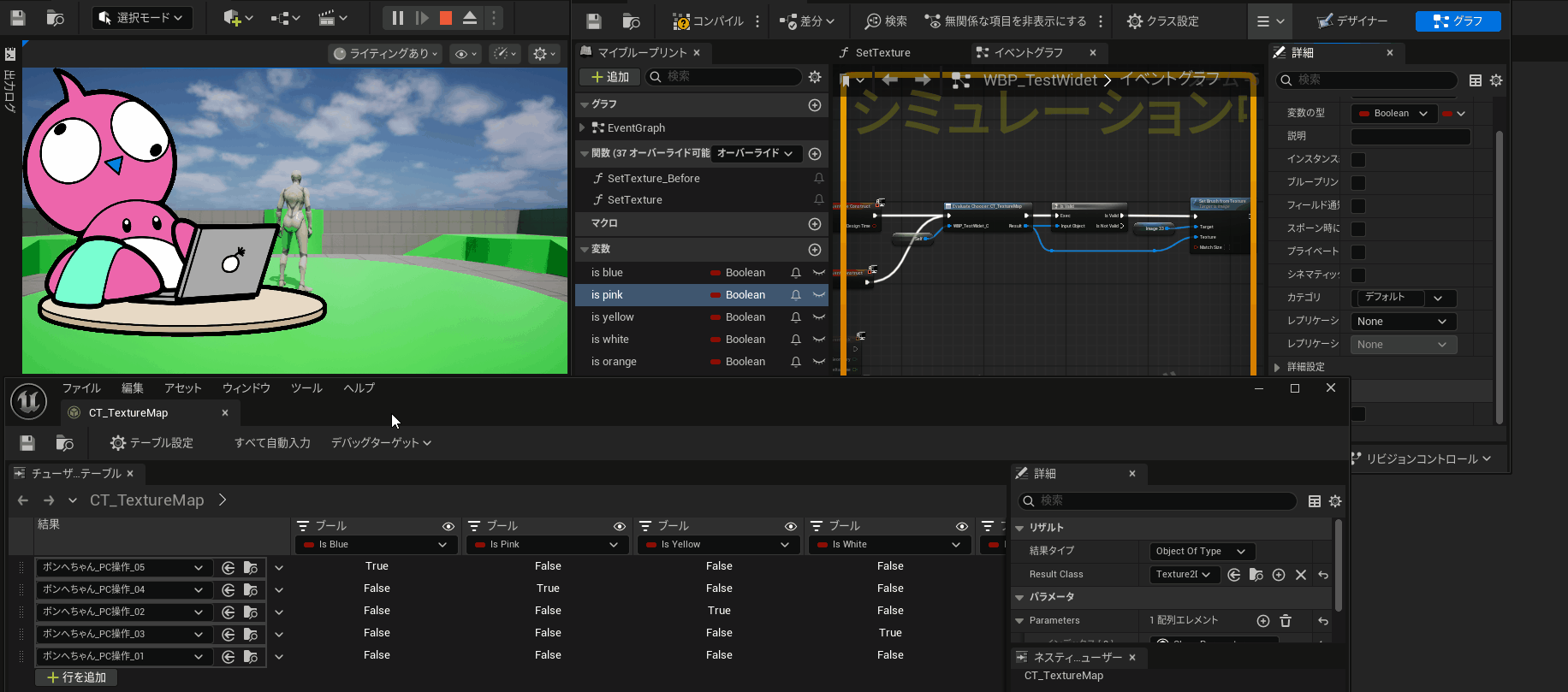Open the ウィンドウ menu
Viewport: 1568px width, 692px height.
tap(246, 388)
